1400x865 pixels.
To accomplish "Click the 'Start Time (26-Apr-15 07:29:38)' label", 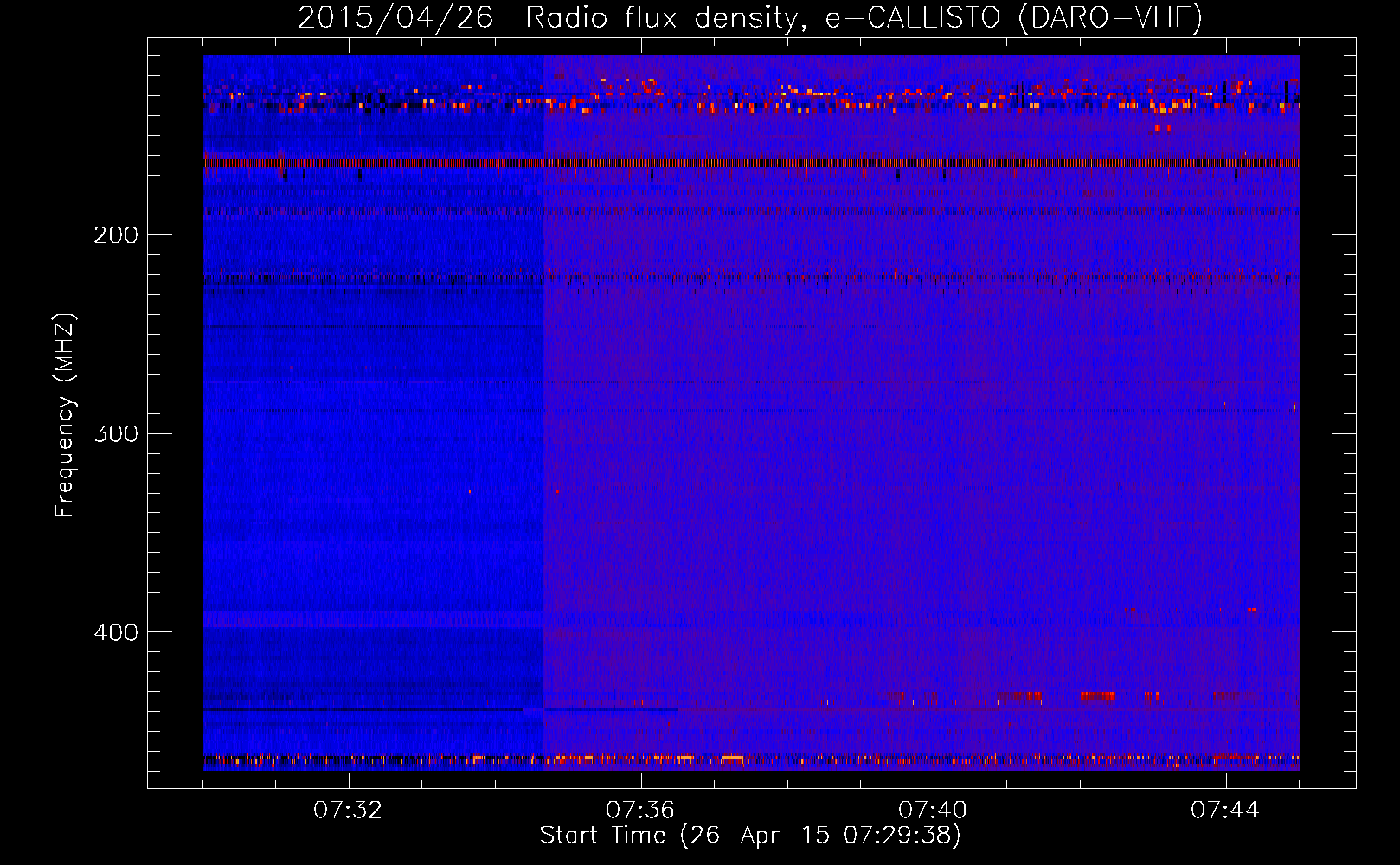I will [750, 836].
